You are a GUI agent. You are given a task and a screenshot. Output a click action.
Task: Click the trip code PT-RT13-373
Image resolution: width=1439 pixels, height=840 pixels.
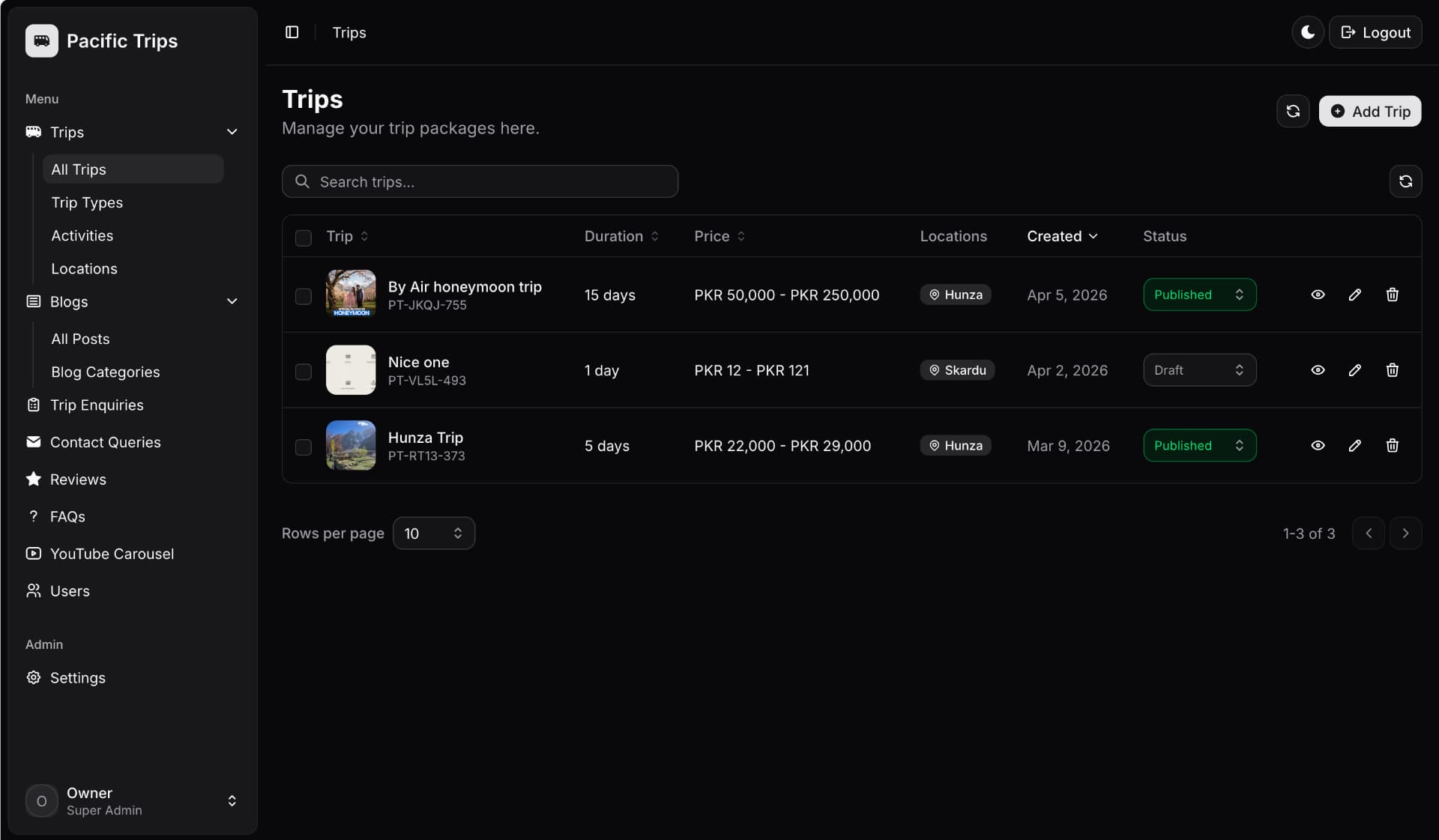click(x=426, y=456)
